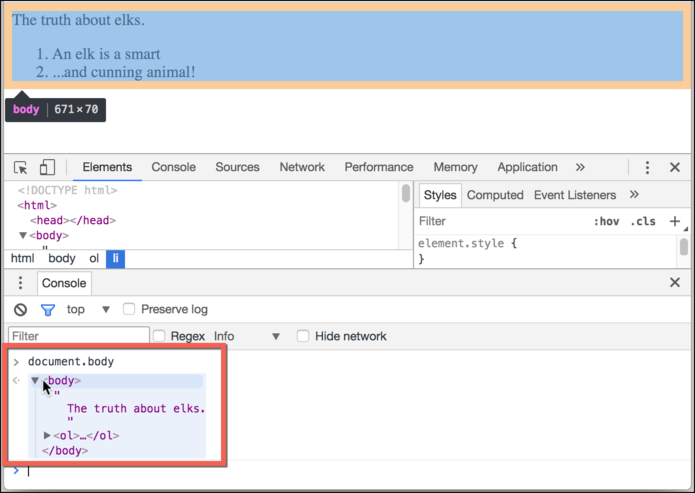Close the console drawer with X

point(675,284)
